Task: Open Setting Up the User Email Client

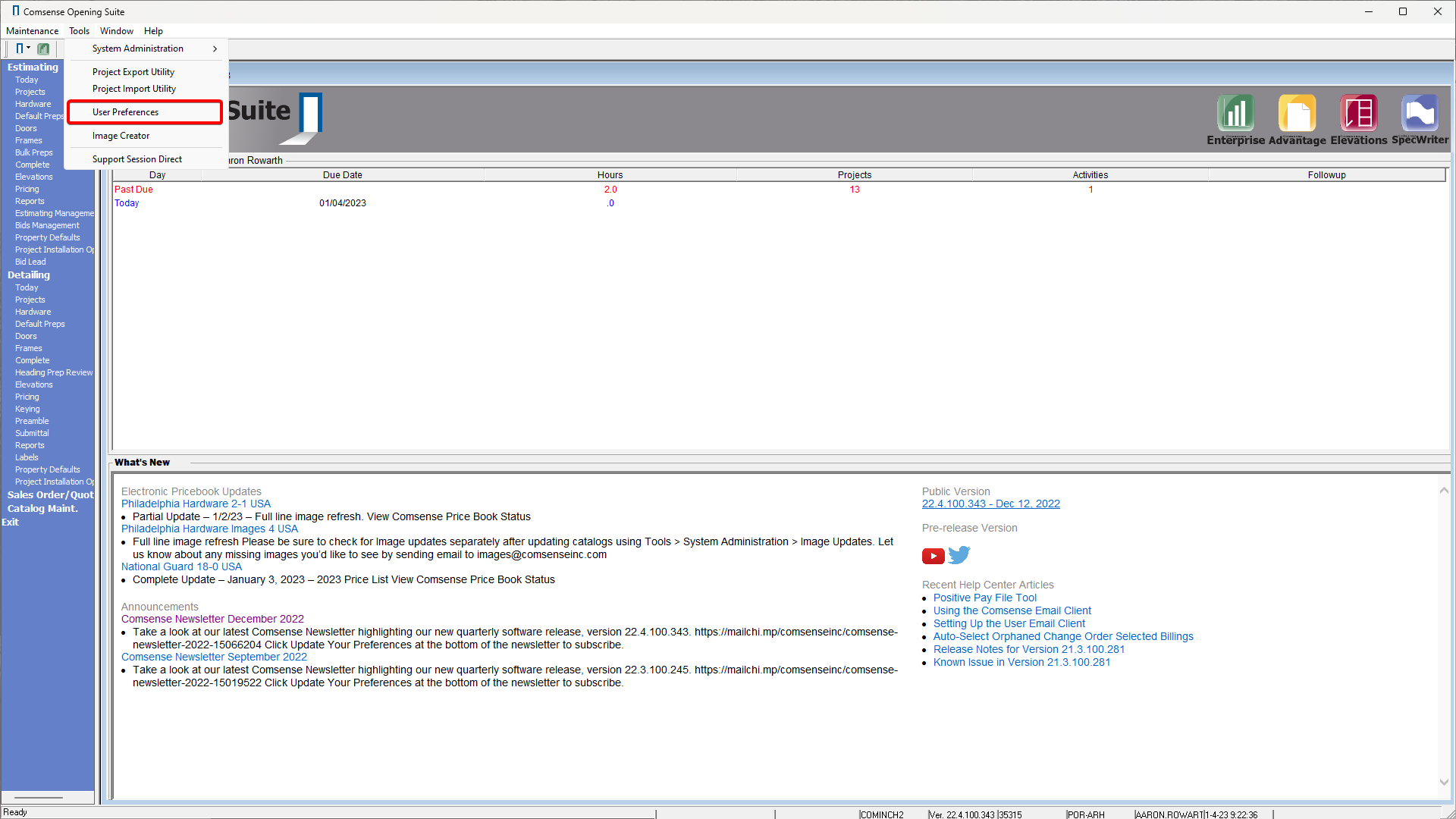Action: (1009, 623)
